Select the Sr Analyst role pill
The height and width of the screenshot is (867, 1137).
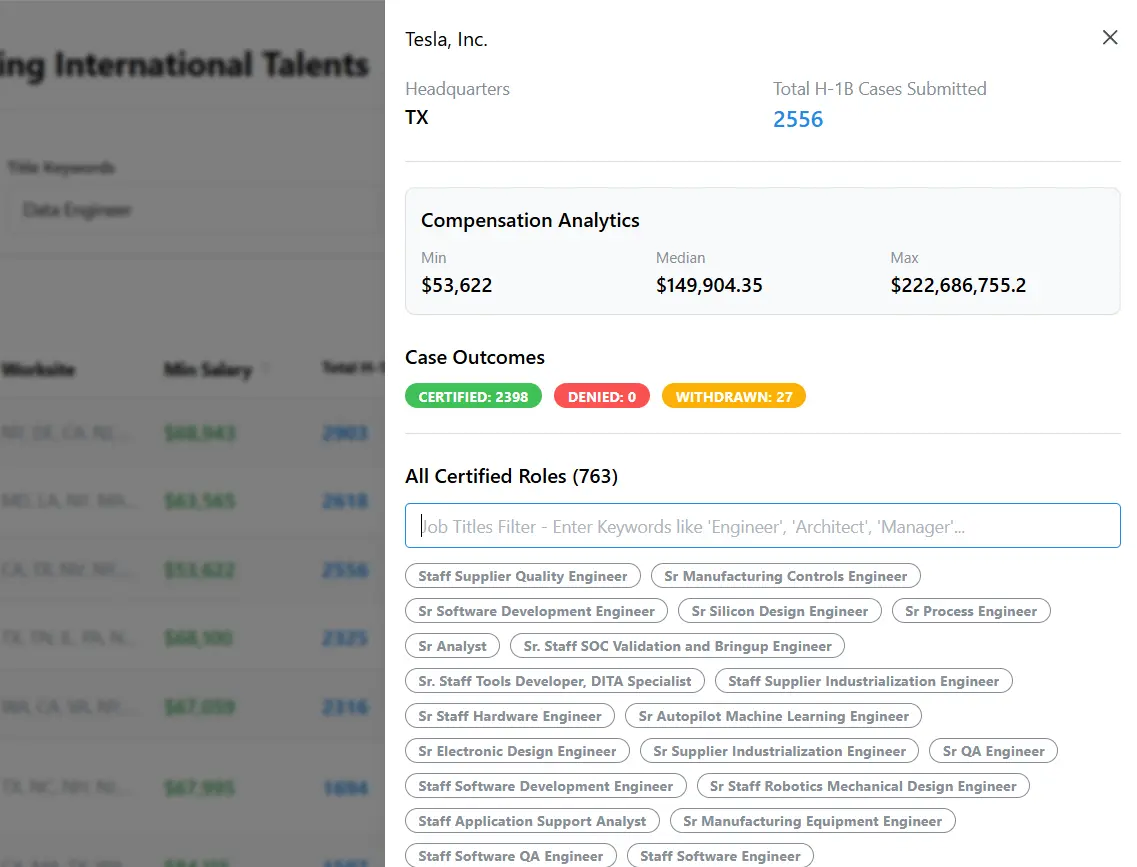click(452, 645)
